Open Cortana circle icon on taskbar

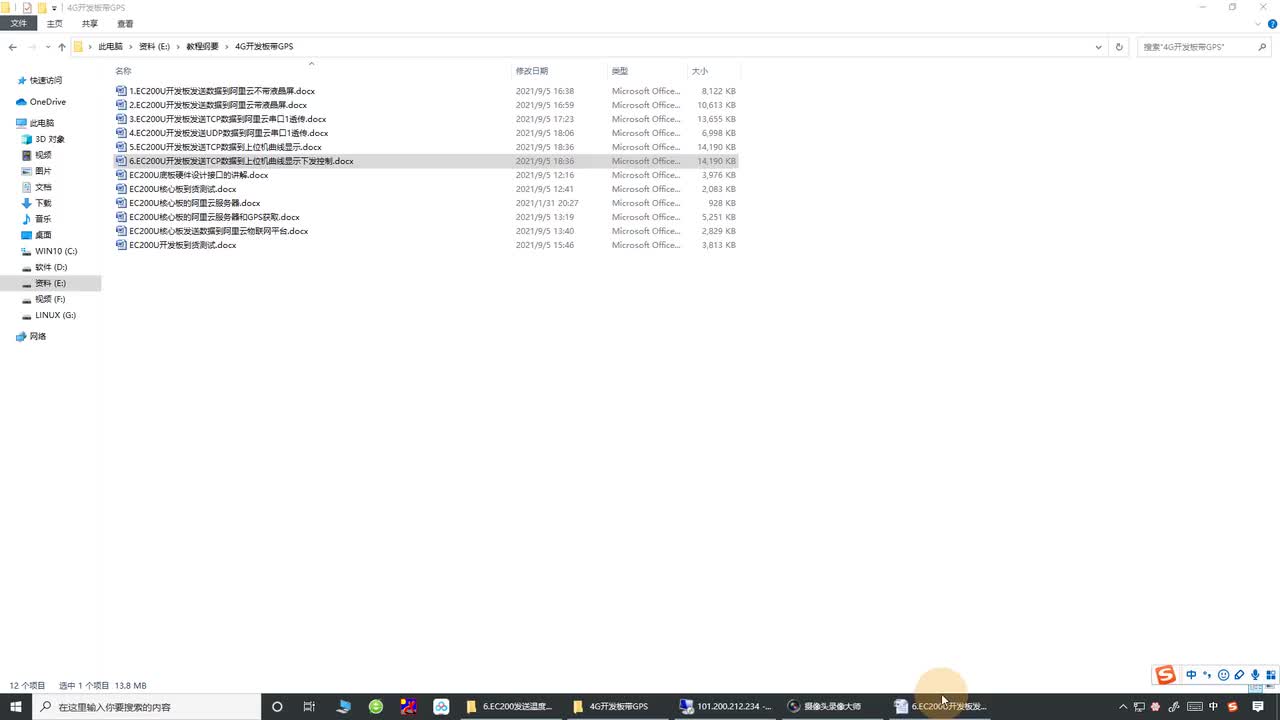pos(277,706)
